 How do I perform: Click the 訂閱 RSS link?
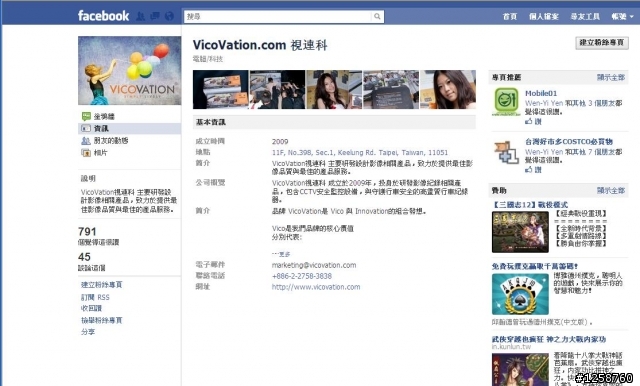[95, 297]
